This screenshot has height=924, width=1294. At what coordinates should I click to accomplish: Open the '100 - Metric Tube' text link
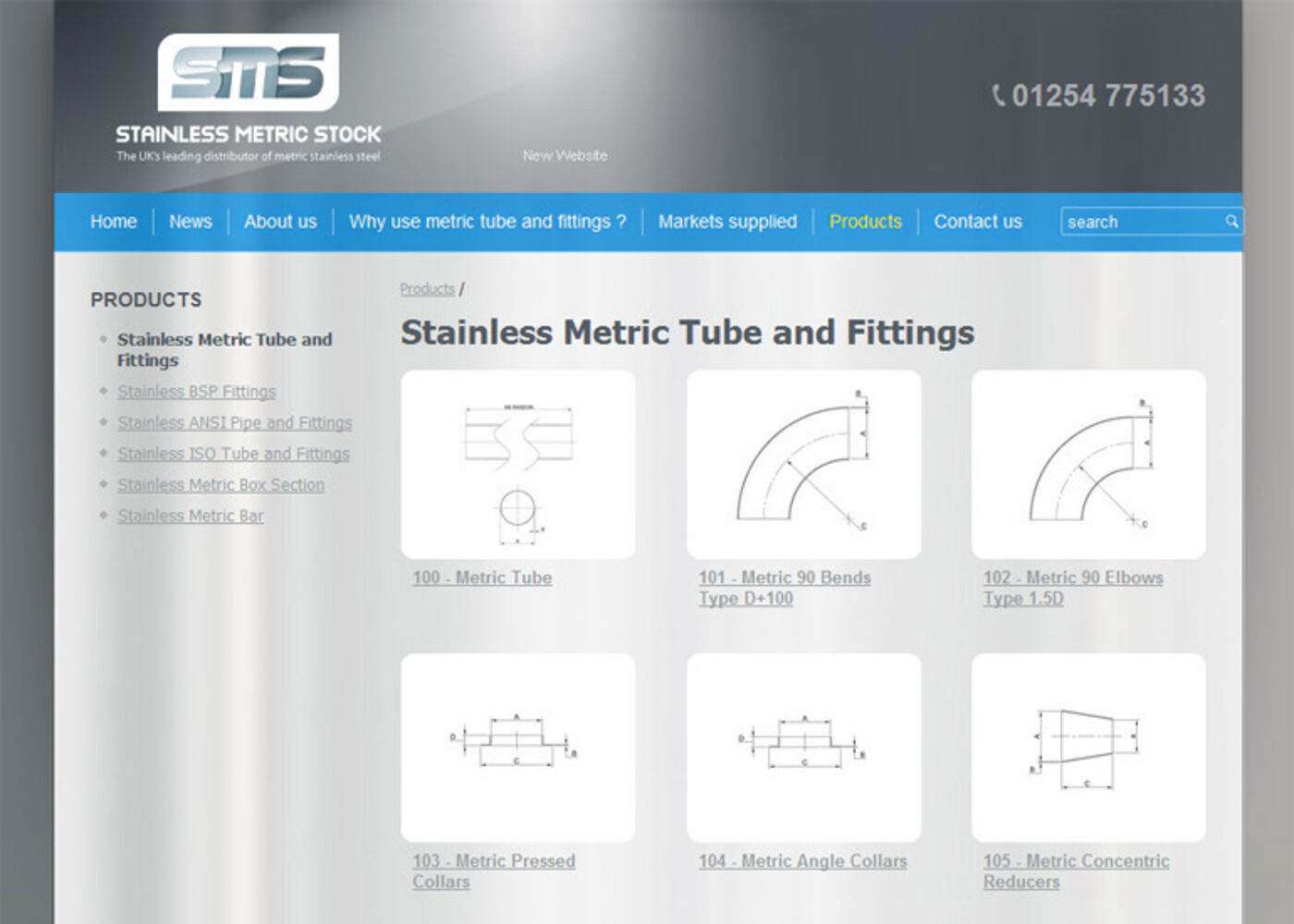tap(482, 578)
